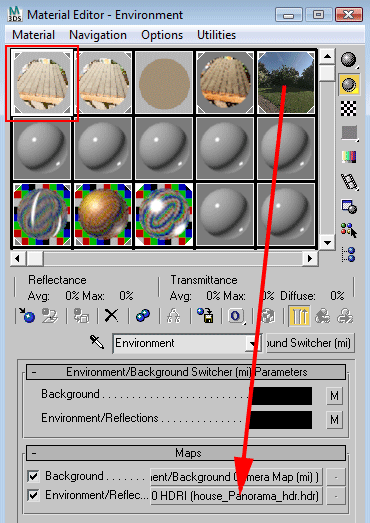Uncheck the Background map checkbox

(x=33, y=476)
